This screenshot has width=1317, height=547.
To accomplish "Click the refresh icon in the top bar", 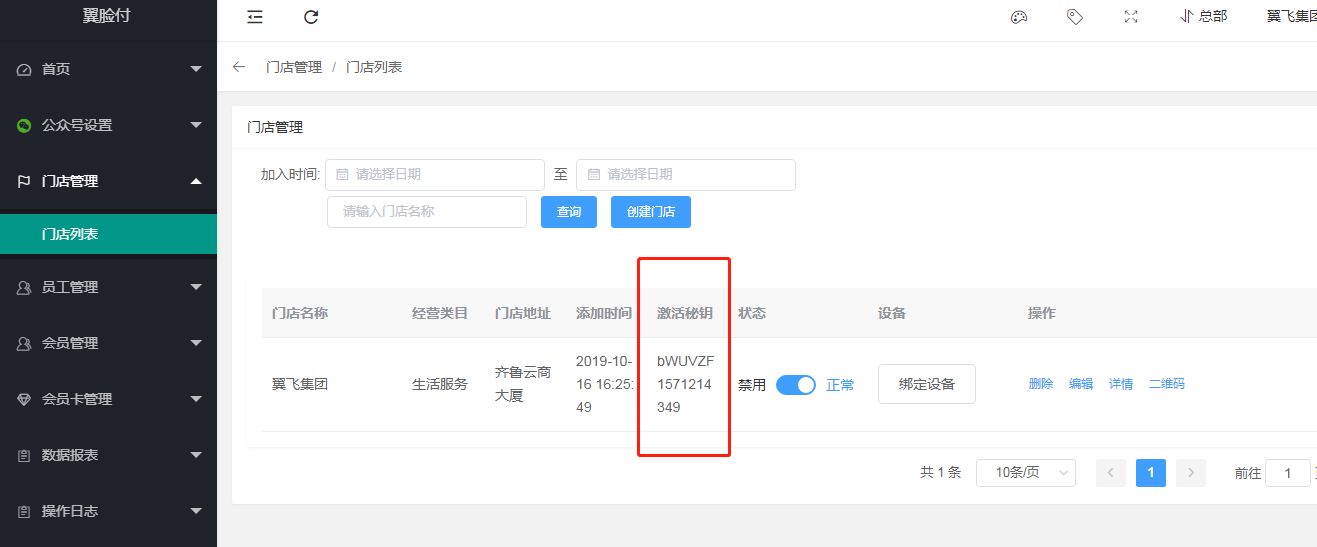I will pos(311,16).
